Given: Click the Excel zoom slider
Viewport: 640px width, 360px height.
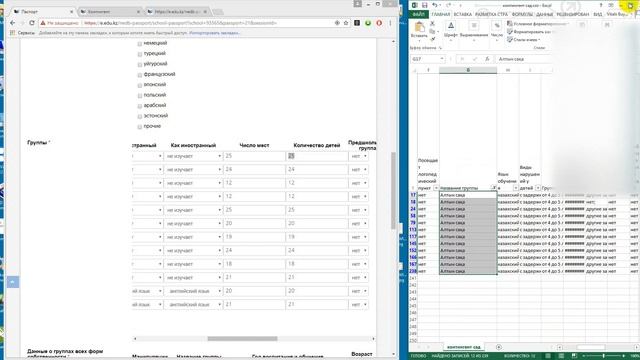Looking at the screenshot, I should [603, 356].
